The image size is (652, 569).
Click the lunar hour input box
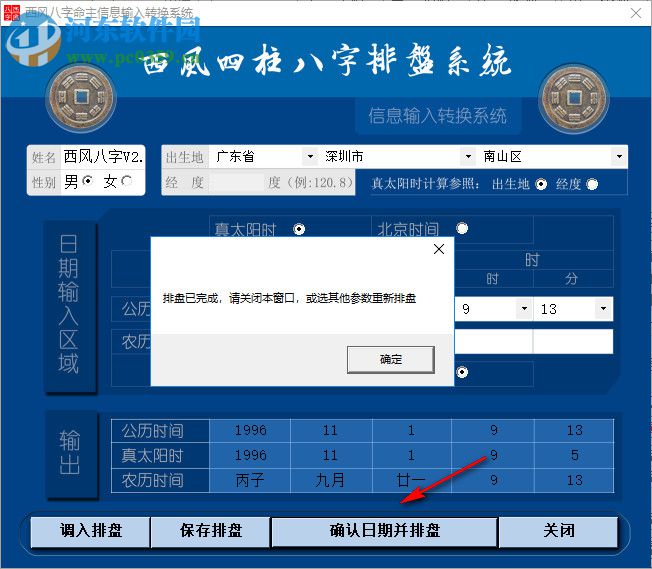(x=494, y=341)
